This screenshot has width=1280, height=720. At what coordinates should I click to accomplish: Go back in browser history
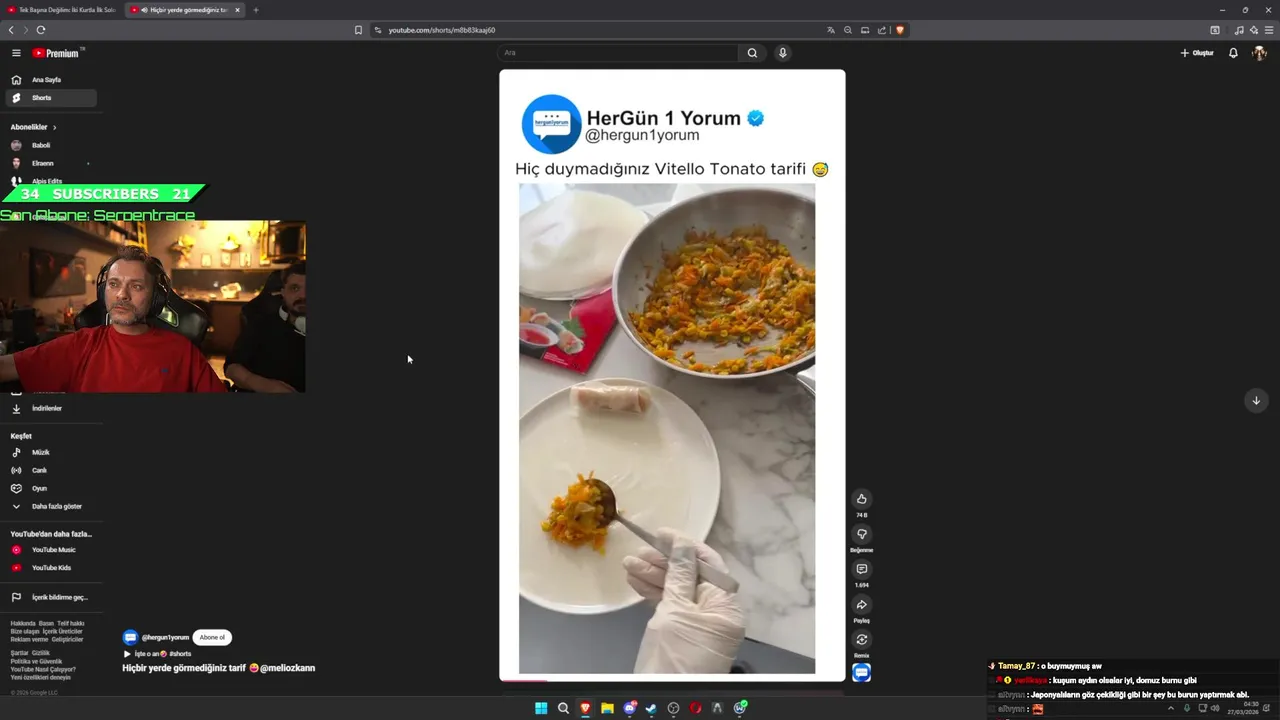pyautogui.click(x=11, y=30)
